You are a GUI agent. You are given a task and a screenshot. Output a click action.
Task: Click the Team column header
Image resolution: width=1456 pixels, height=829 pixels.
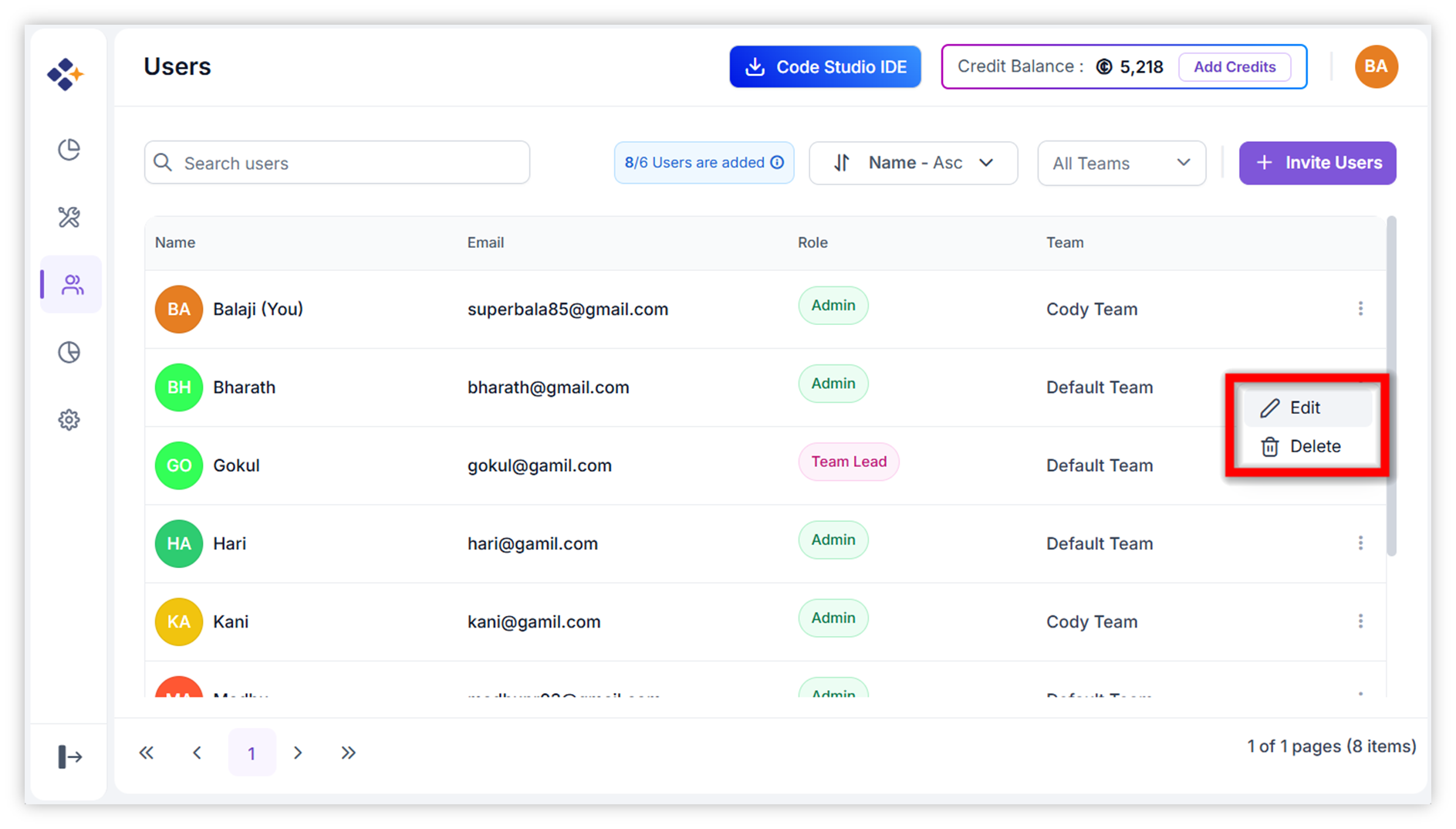pos(1065,242)
